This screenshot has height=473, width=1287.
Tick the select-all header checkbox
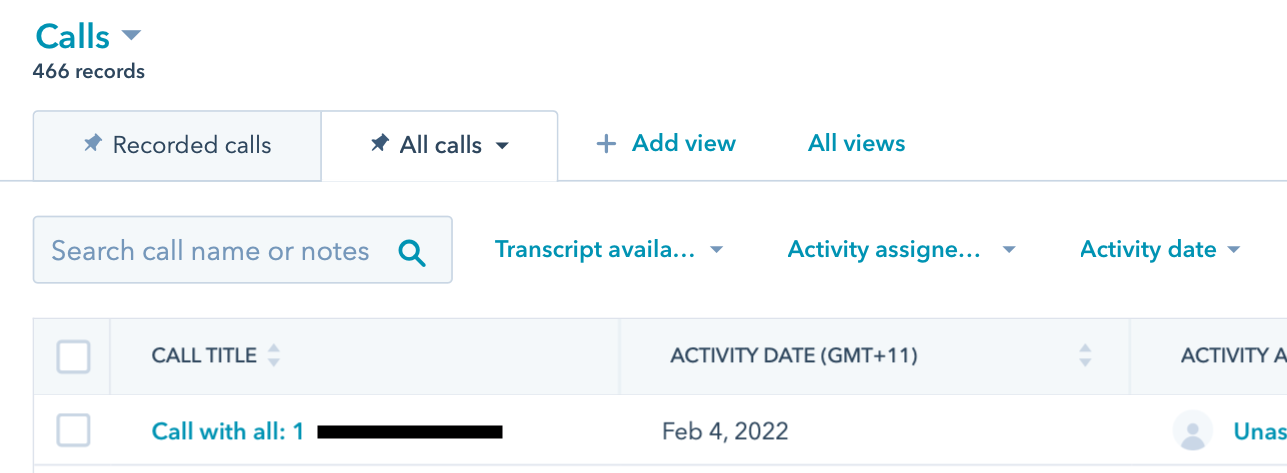(x=73, y=356)
